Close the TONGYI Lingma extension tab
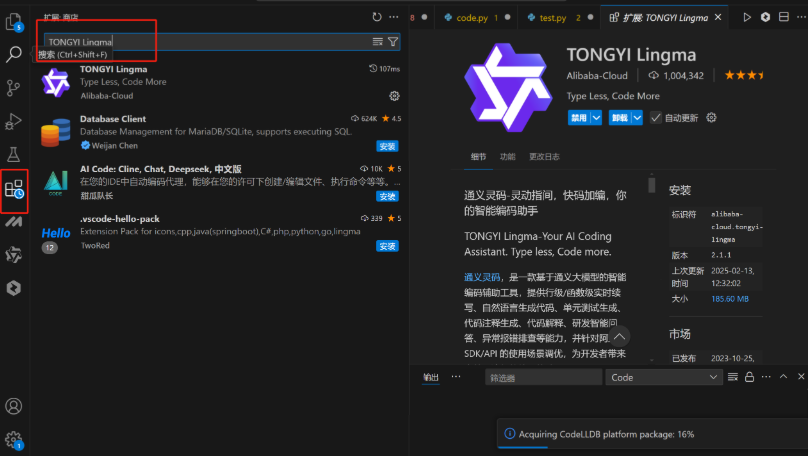This screenshot has width=808, height=456. pos(718,17)
